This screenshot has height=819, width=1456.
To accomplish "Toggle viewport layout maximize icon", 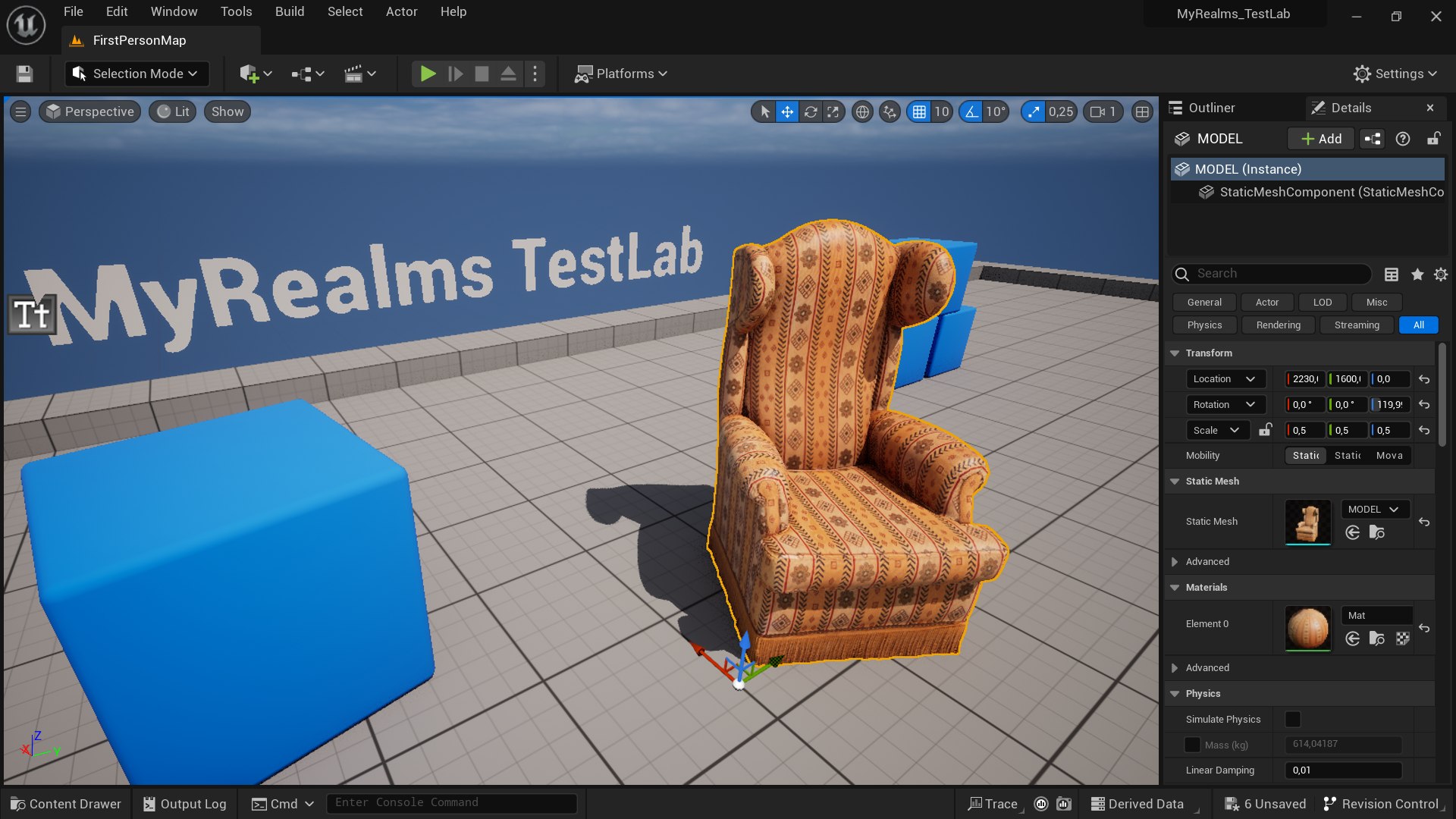I will coord(1142,111).
